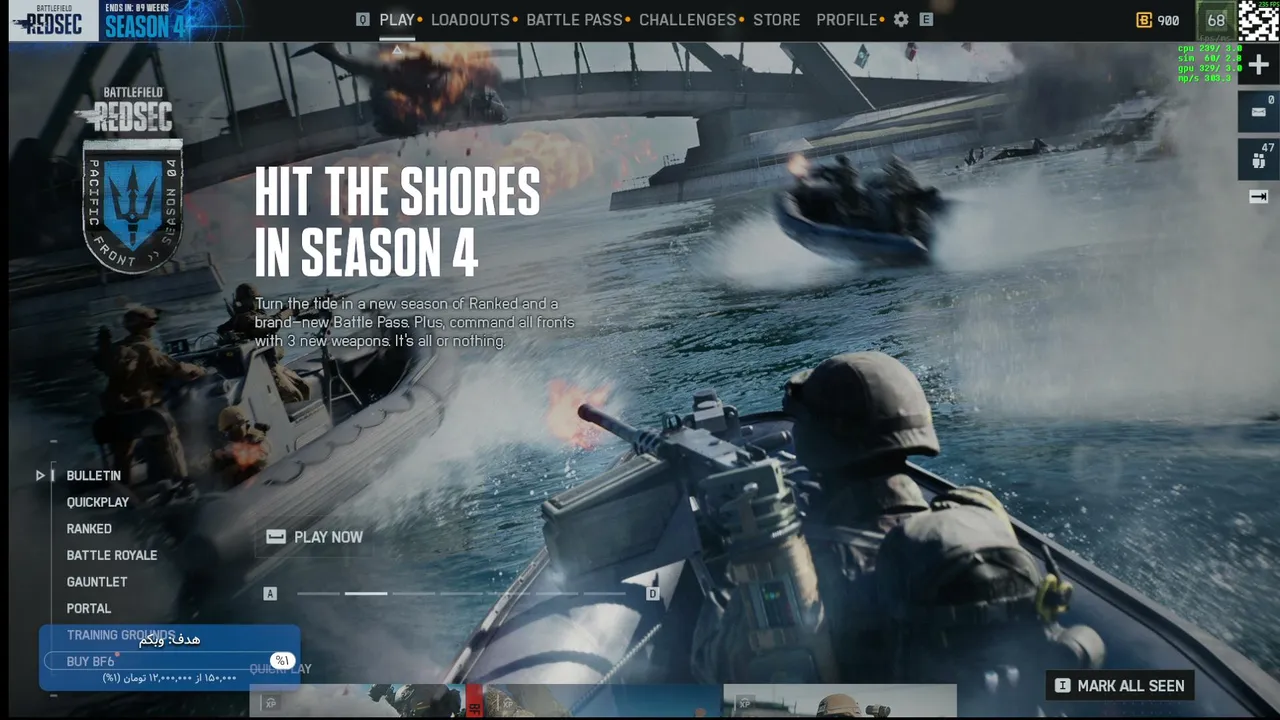Click the "Turn the tide" description text
The width and height of the screenshot is (1280, 720).
(x=414, y=322)
